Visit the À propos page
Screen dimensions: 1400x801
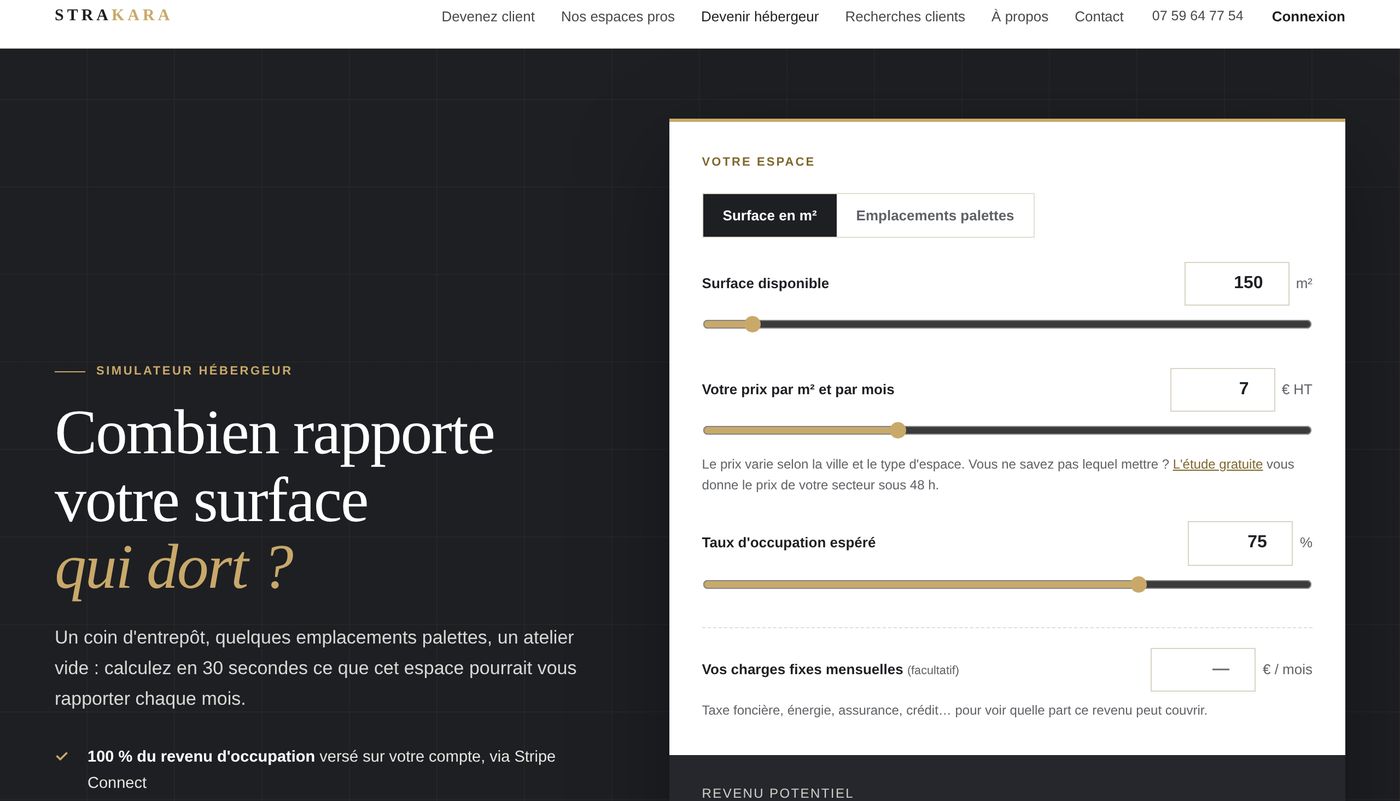pos(1020,16)
